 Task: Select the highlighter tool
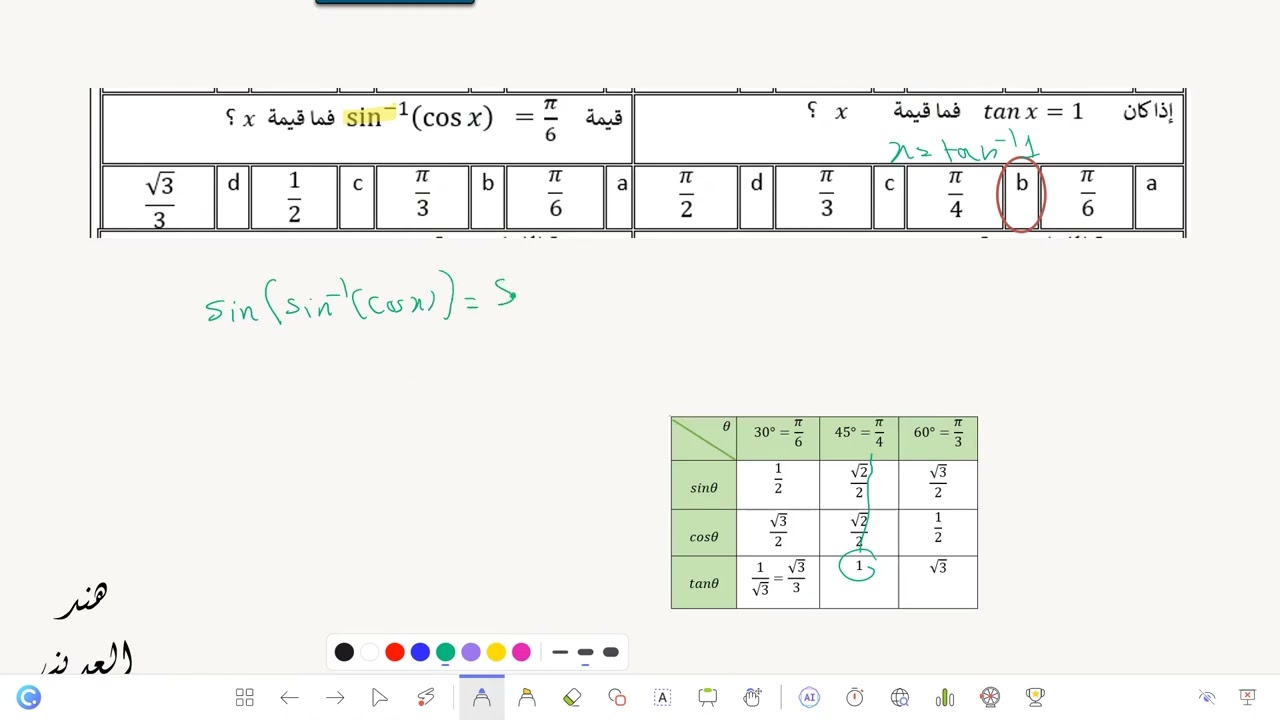tap(527, 698)
